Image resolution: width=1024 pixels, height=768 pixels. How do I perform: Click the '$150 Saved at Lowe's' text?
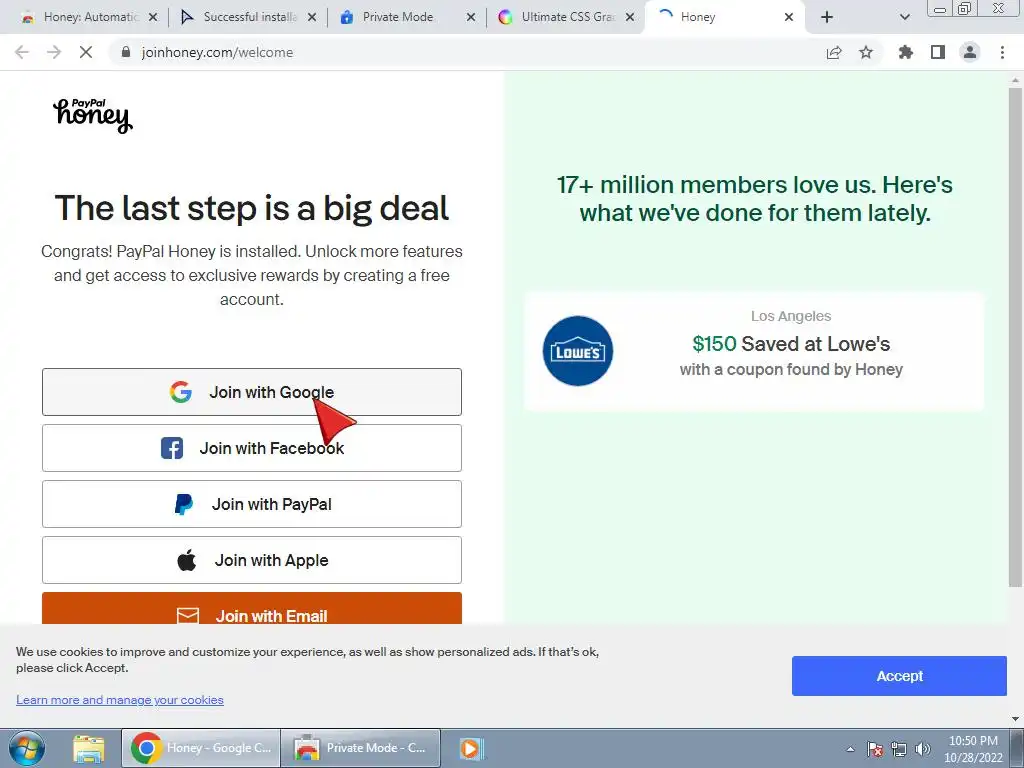791,344
